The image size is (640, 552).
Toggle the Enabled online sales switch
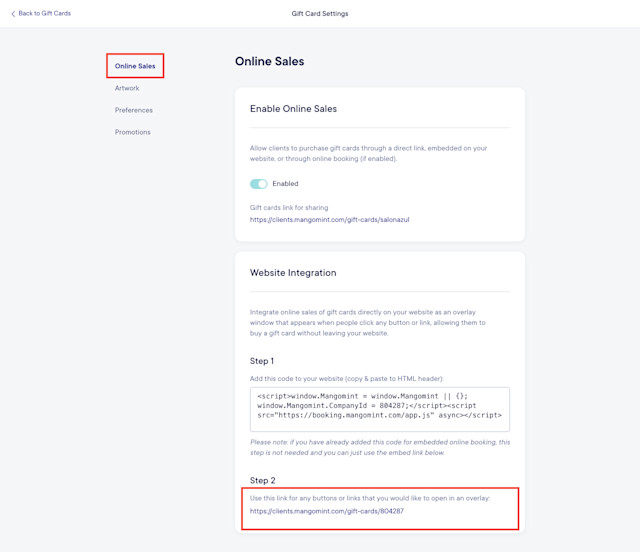tap(259, 184)
